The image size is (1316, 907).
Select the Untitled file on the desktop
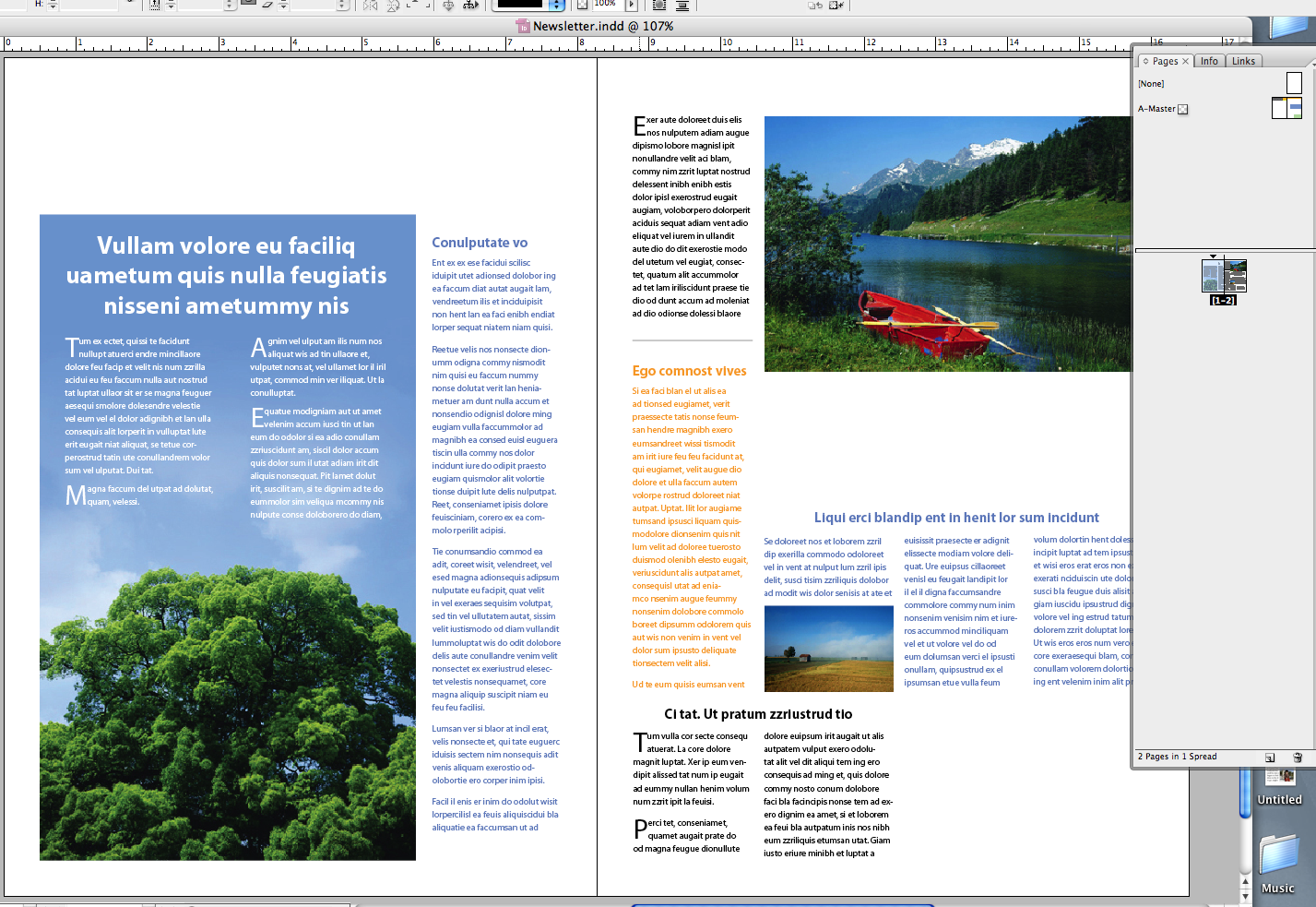point(1280,787)
